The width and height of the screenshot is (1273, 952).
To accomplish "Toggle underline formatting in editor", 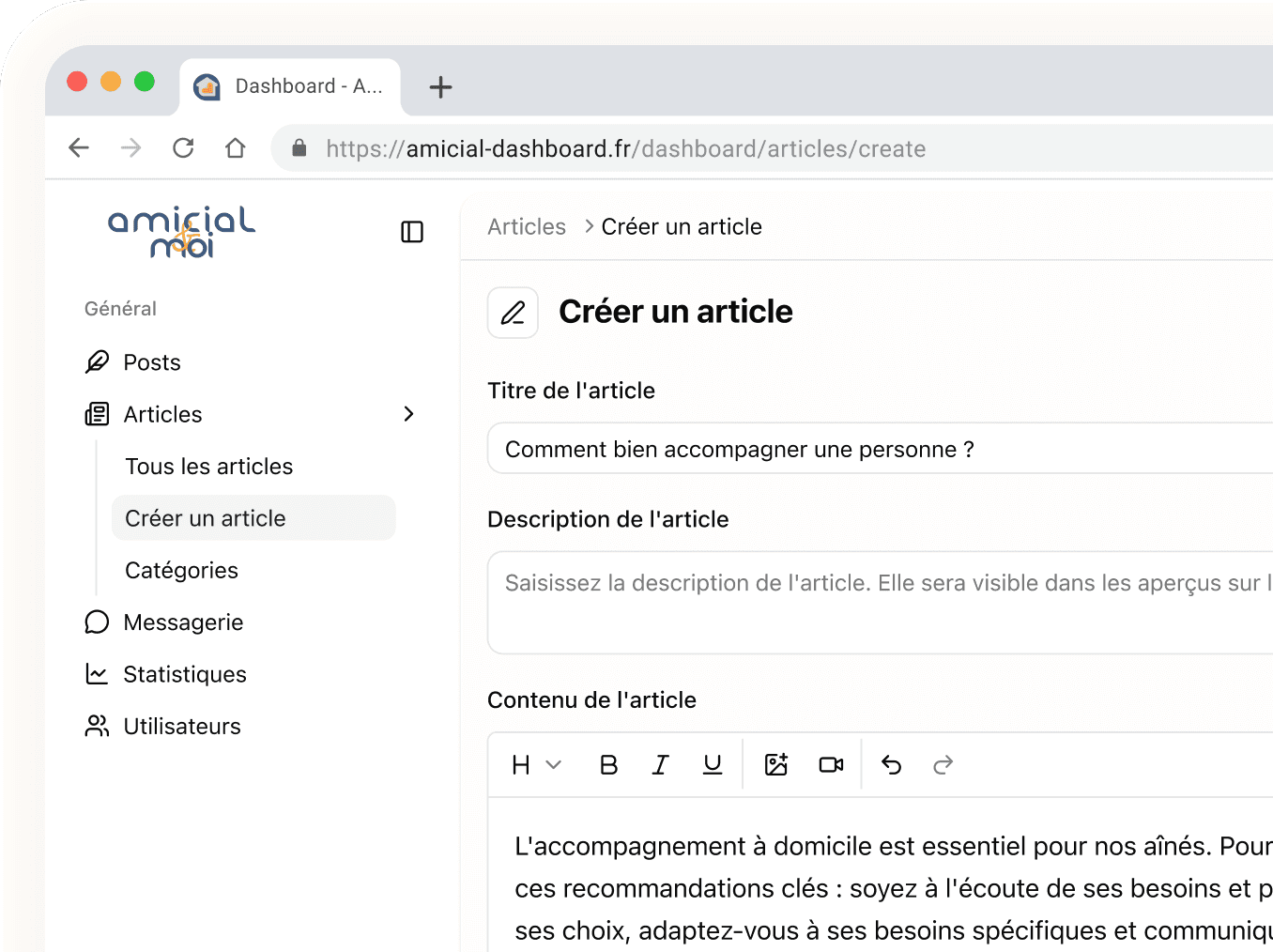I will tap(713, 765).
